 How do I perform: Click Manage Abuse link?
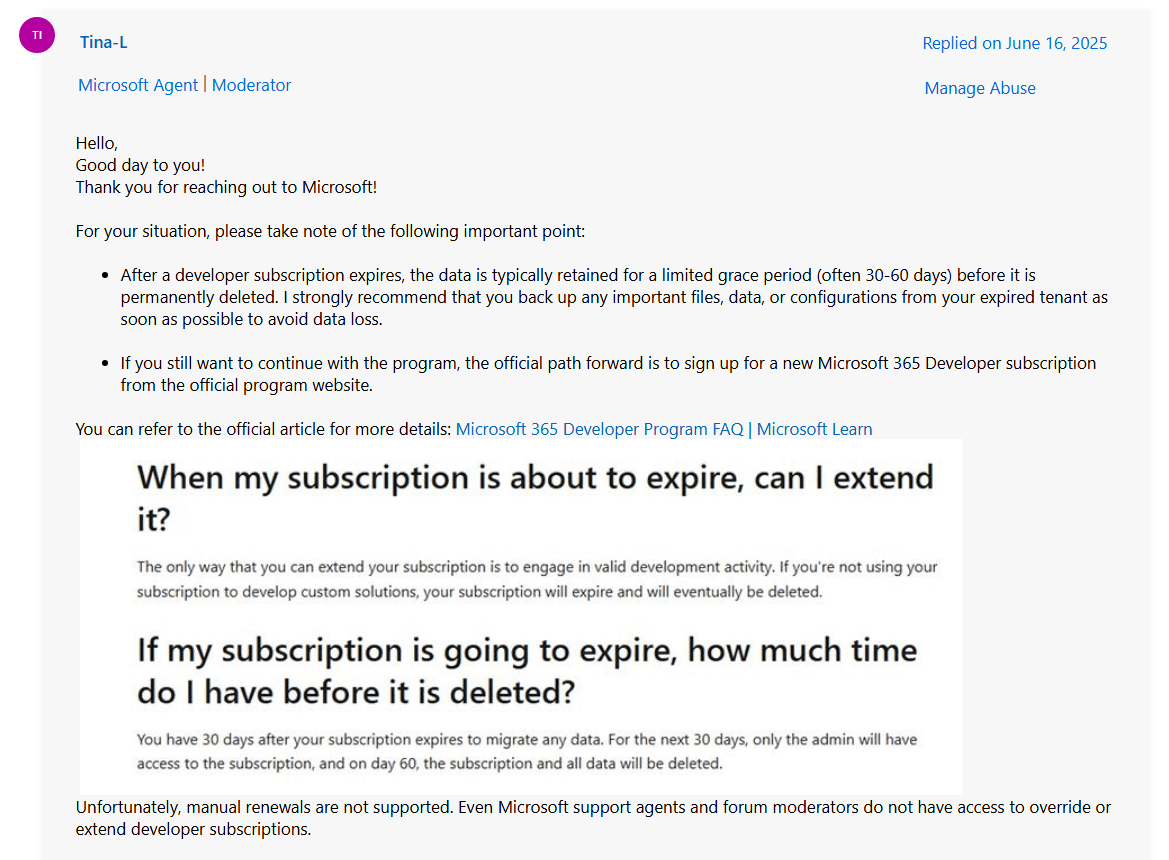pyautogui.click(x=980, y=88)
